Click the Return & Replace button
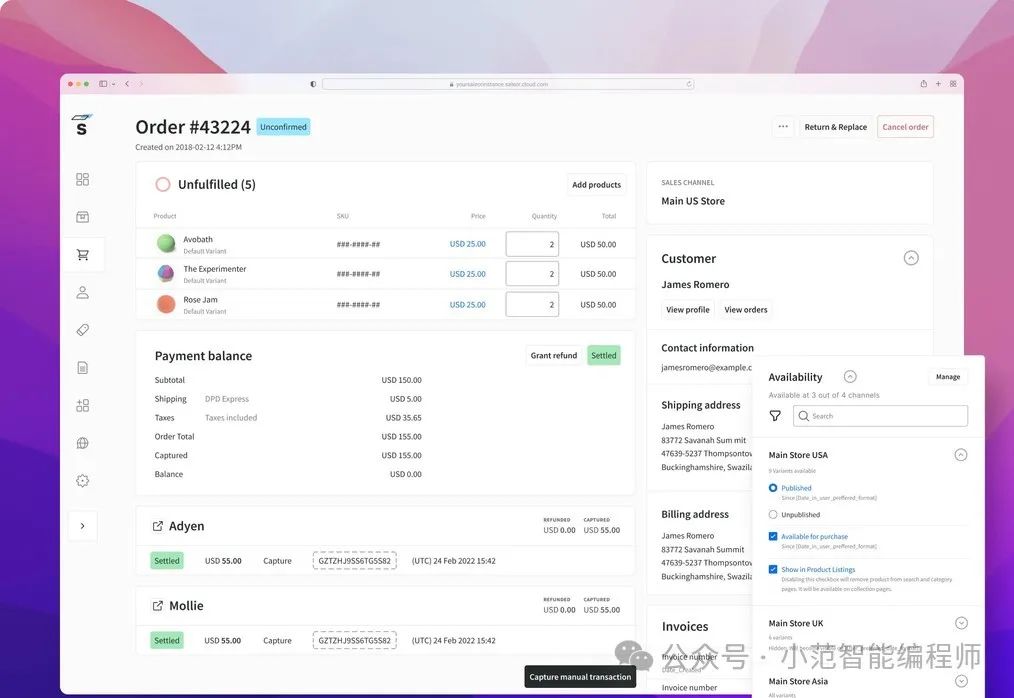The width and height of the screenshot is (1014, 698). tap(835, 127)
